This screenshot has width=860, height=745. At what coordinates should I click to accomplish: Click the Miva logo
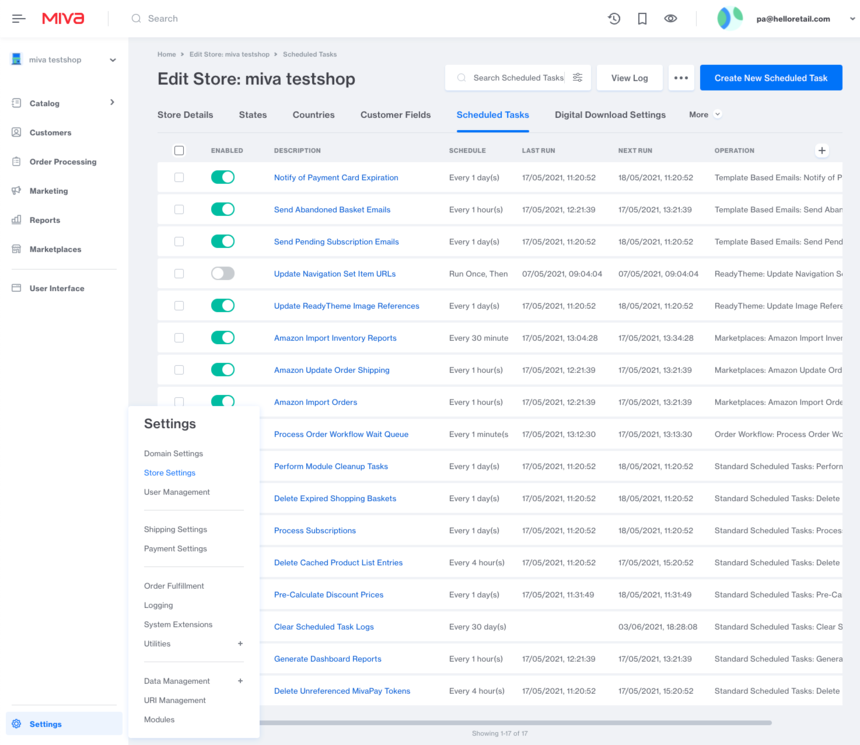pos(63,19)
